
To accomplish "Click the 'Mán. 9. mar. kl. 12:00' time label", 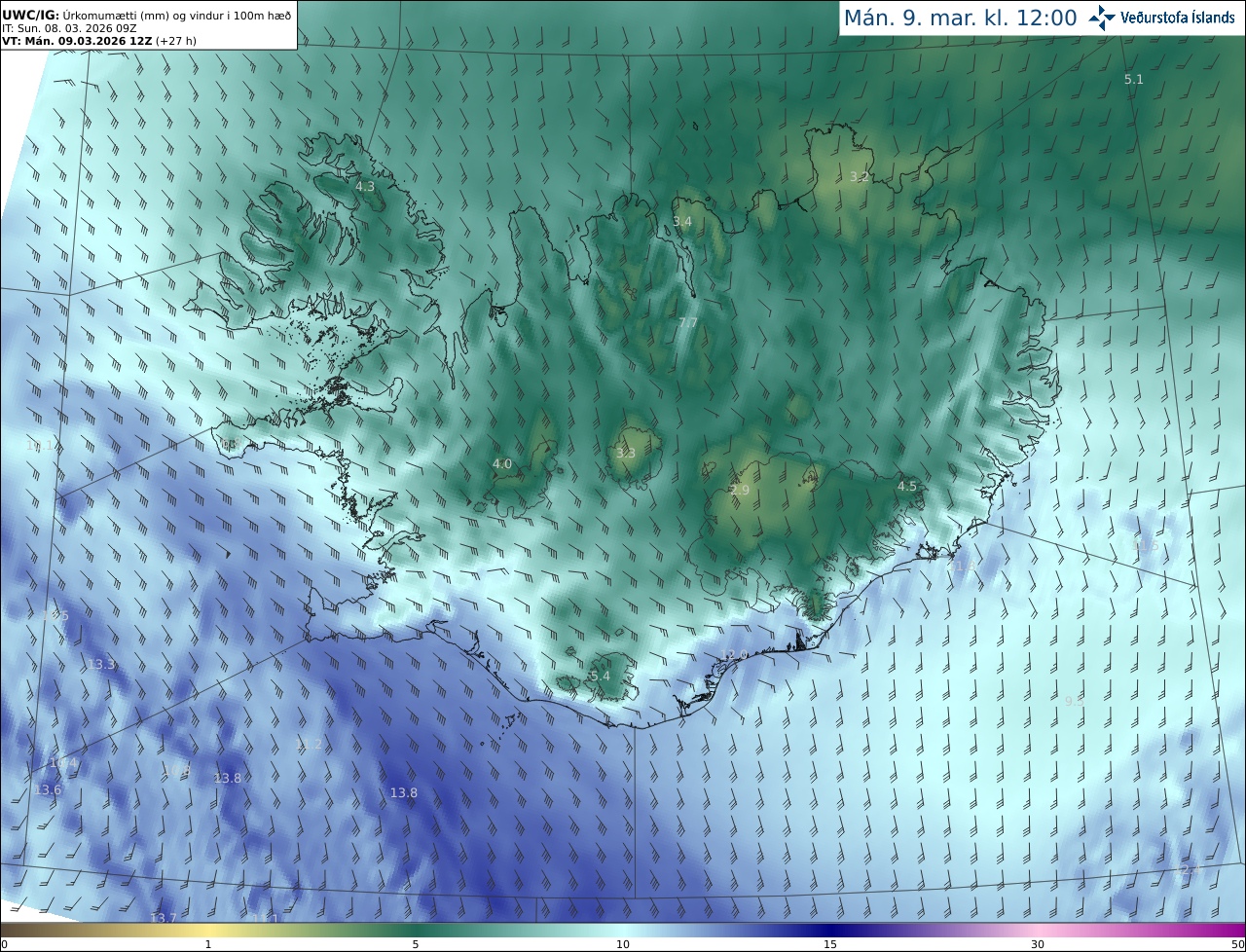I will pos(960,18).
